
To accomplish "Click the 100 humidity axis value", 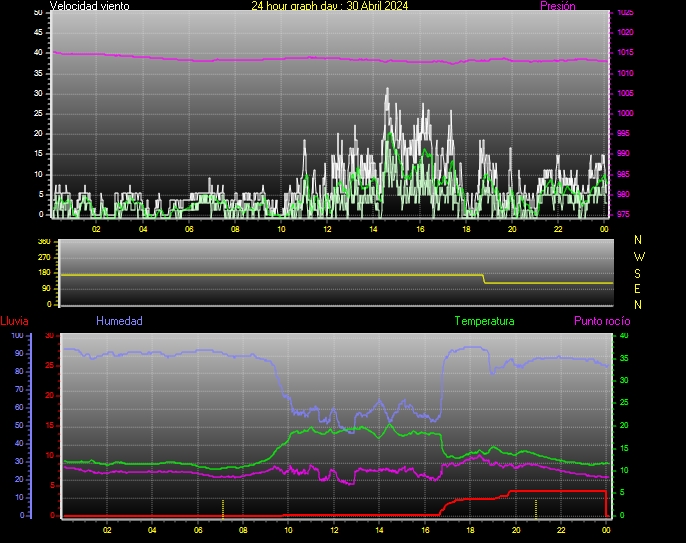I will click(x=17, y=336).
